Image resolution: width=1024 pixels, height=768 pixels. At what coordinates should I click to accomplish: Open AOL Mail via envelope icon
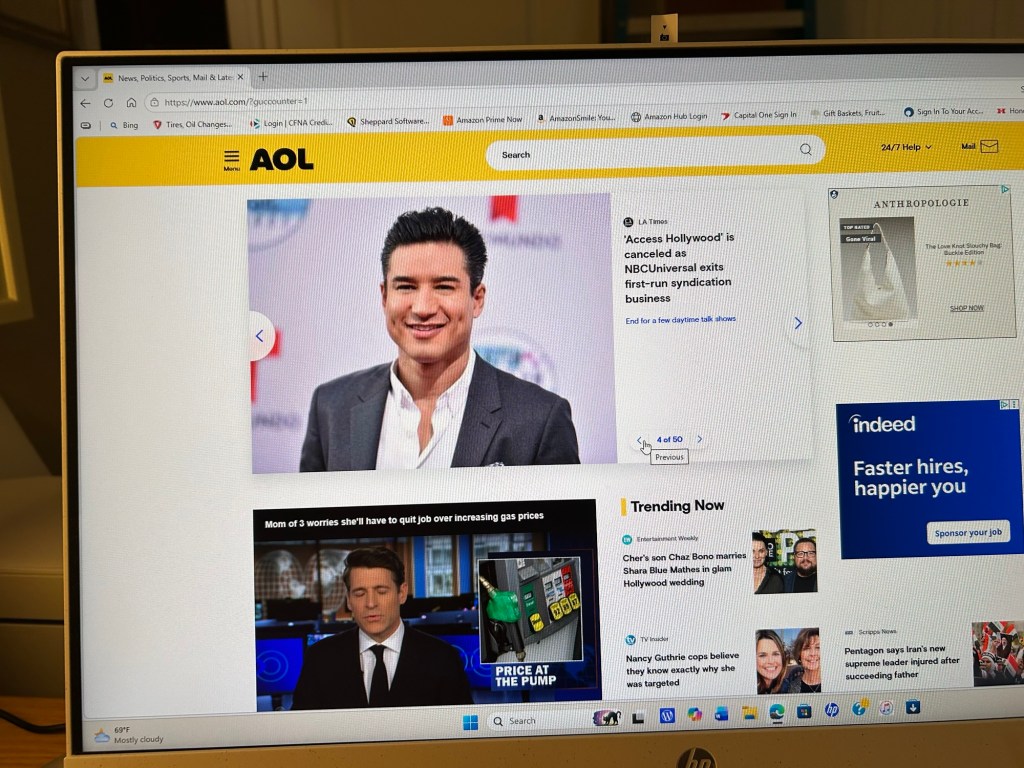pyautogui.click(x=988, y=146)
